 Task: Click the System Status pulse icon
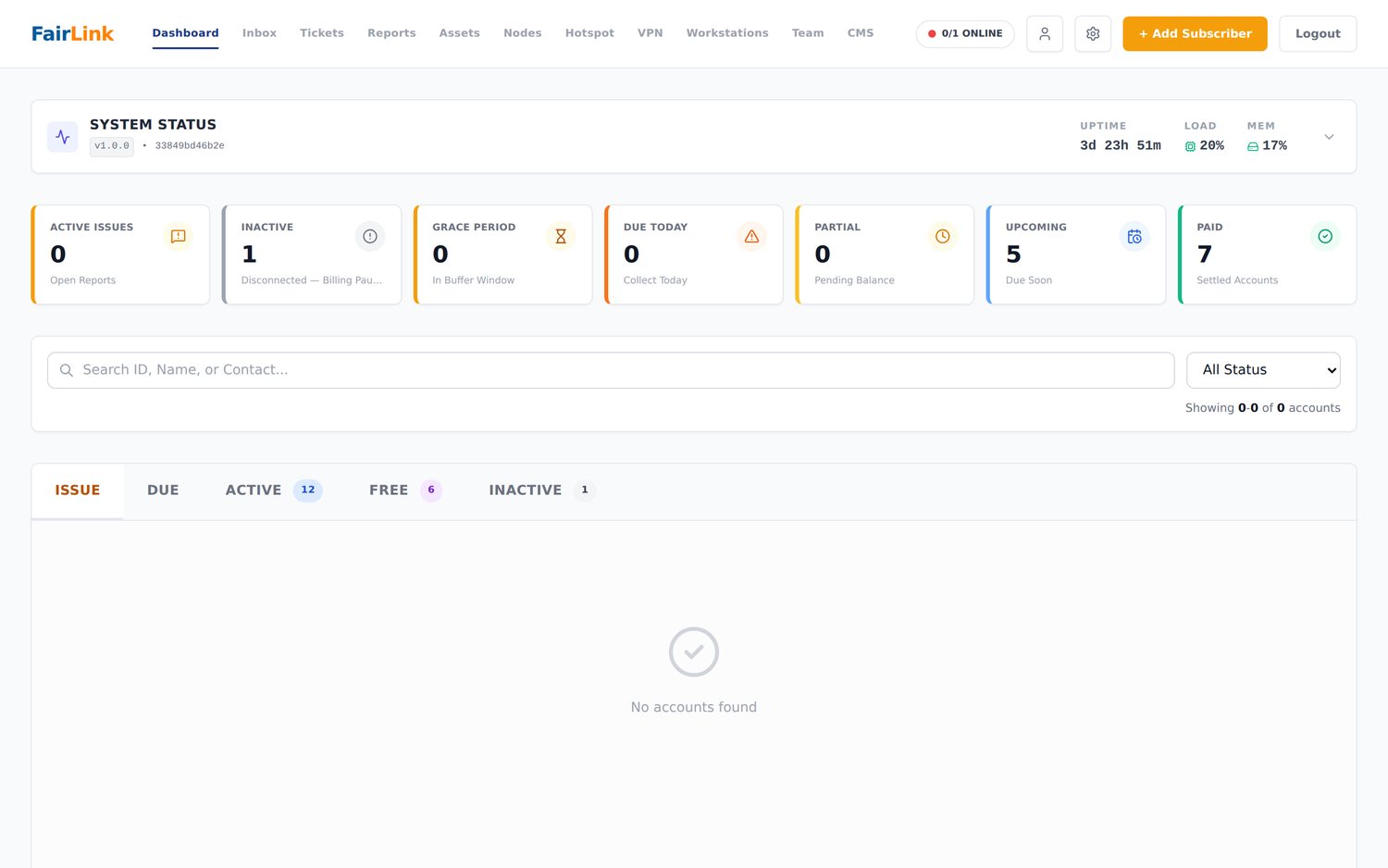pos(63,137)
